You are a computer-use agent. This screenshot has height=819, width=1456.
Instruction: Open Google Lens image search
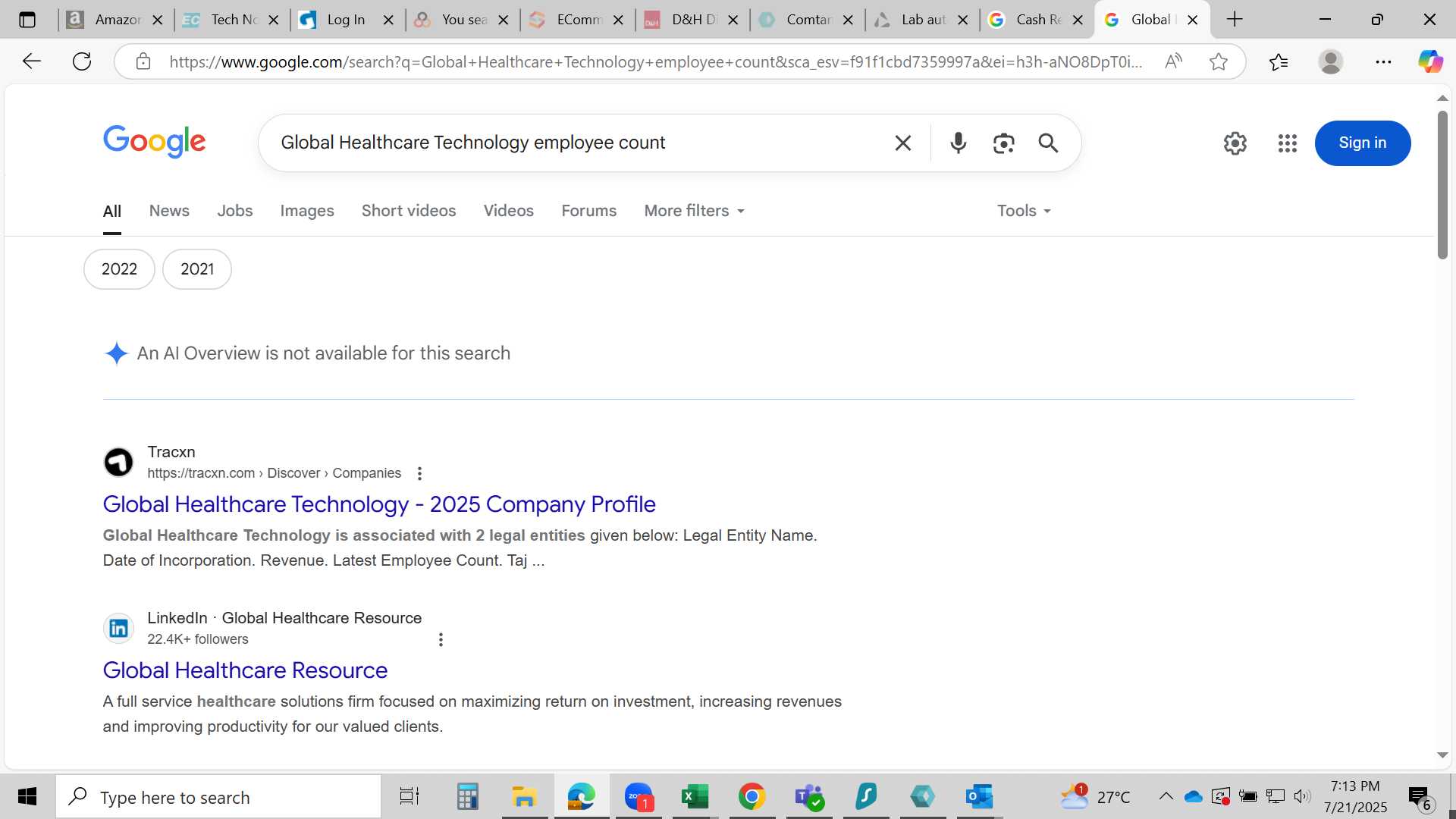[x=1003, y=143]
